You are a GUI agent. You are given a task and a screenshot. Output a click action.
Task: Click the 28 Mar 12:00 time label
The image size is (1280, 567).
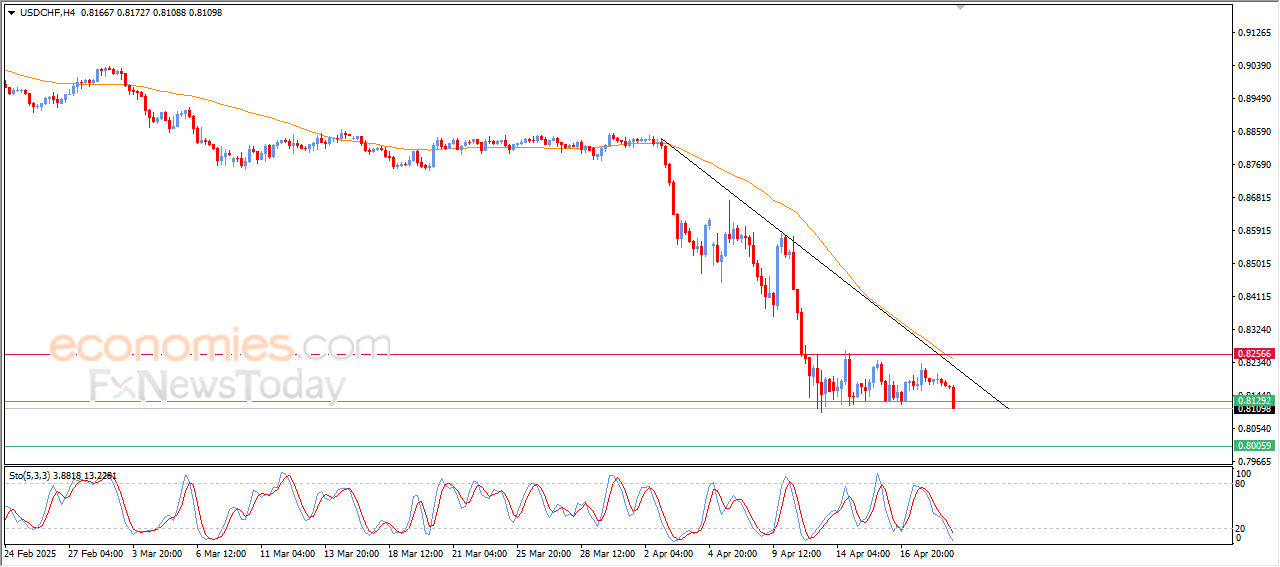click(606, 552)
